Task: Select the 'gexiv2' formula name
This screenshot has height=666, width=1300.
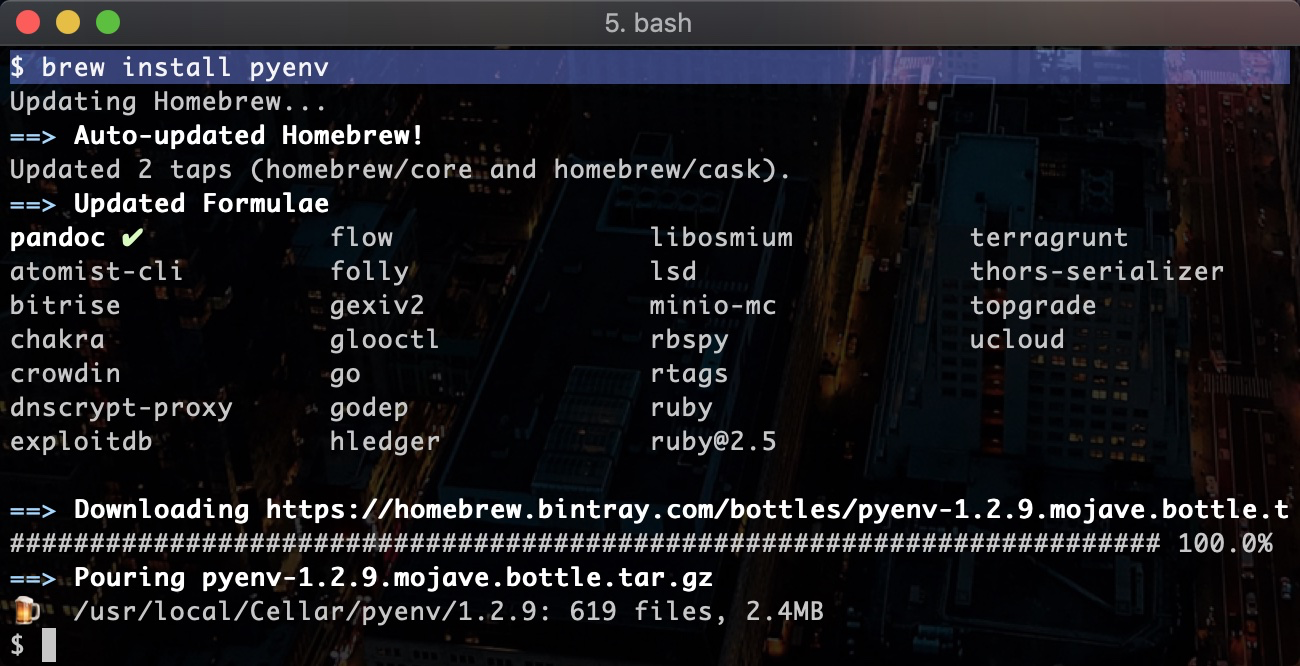Action: coord(377,306)
